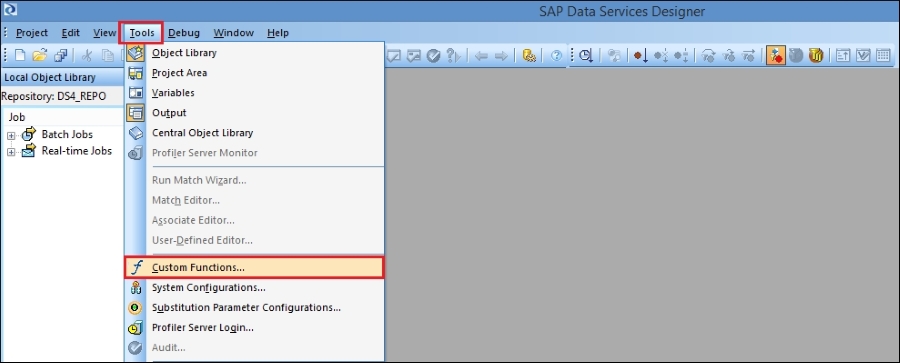
Task: Click the question mark with arrow icon
Action: pos(453,55)
